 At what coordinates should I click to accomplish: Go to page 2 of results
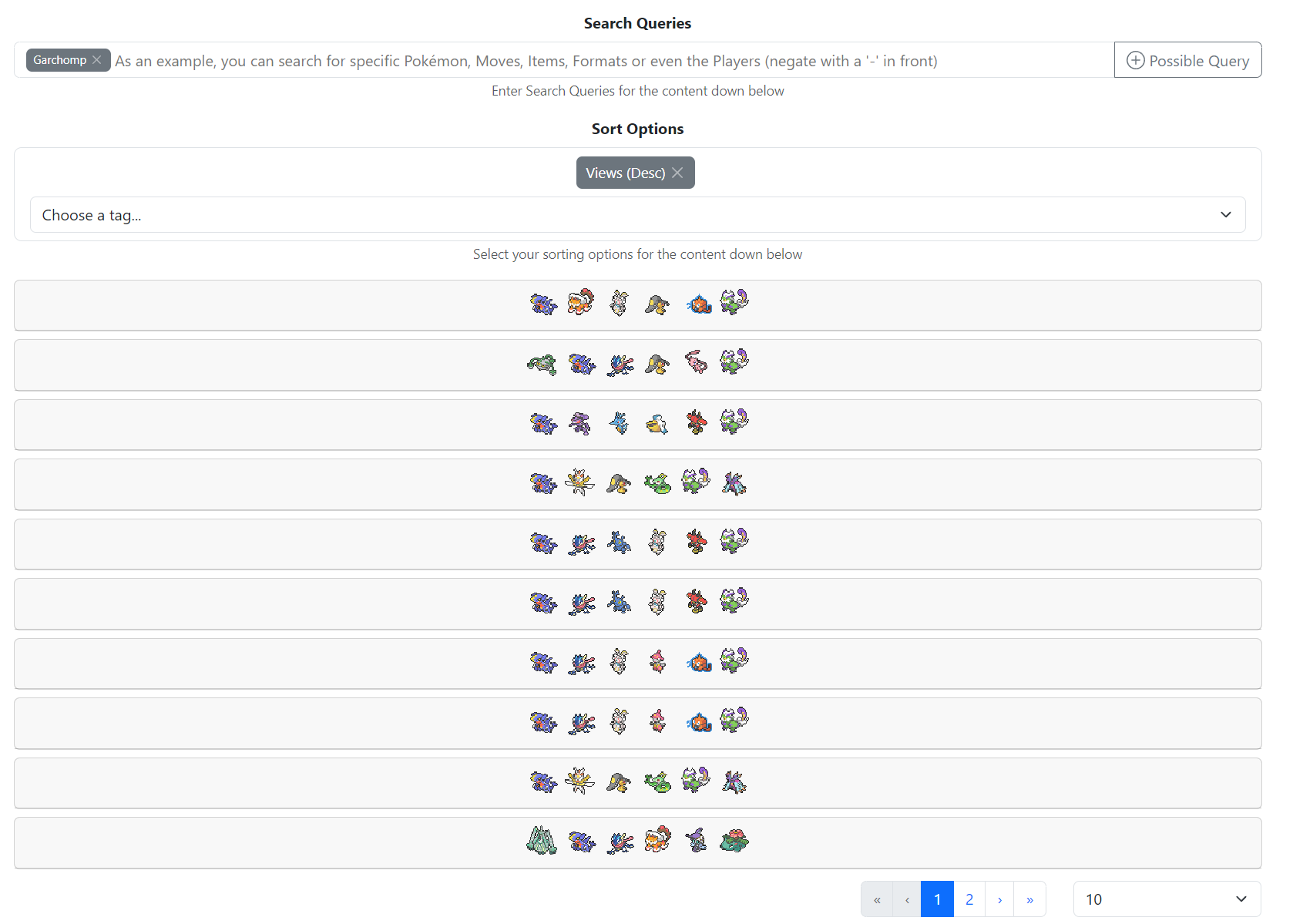coord(969,899)
